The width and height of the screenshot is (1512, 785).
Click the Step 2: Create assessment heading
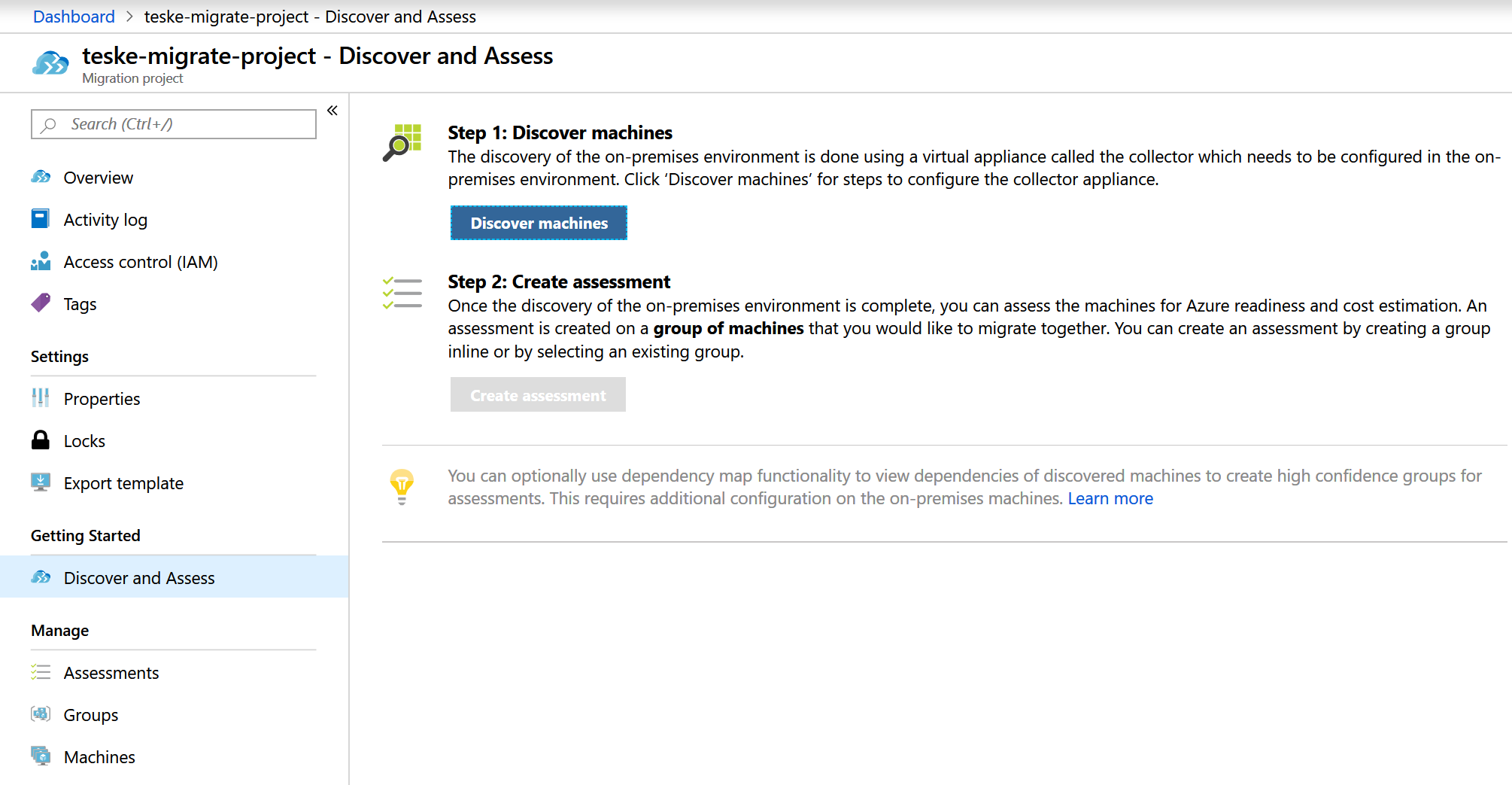point(559,281)
